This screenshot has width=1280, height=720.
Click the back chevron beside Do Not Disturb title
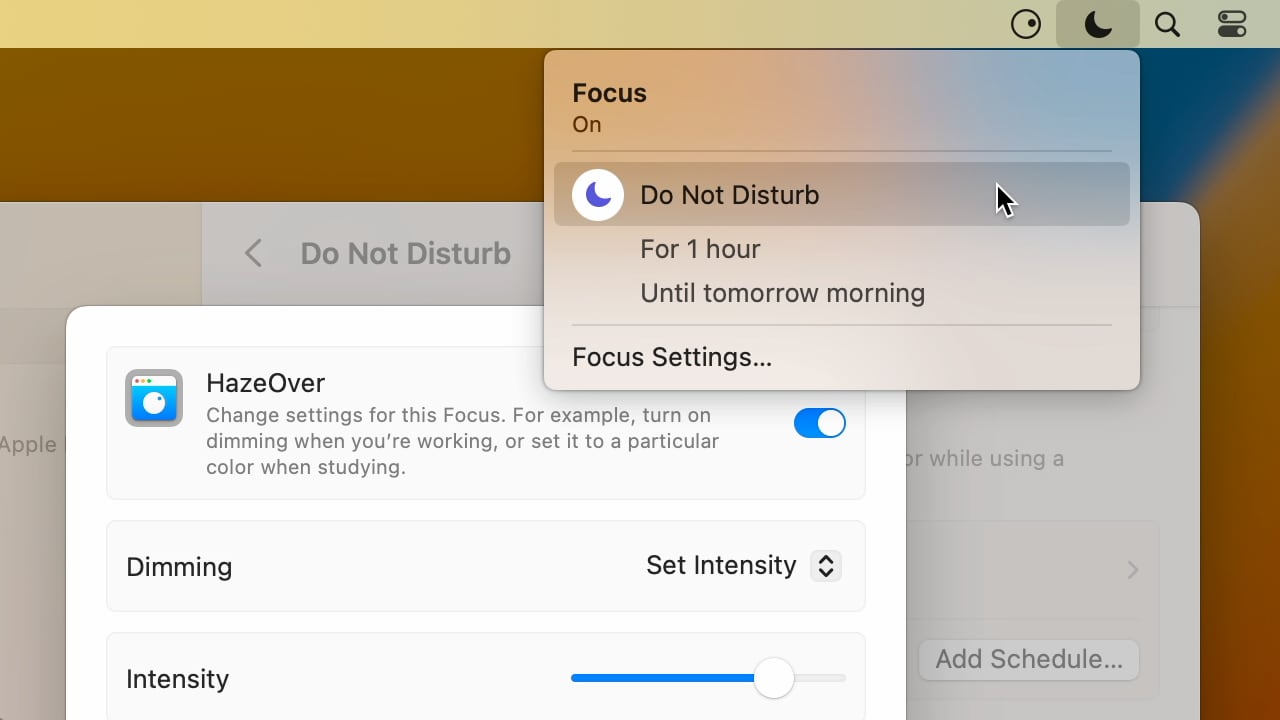[253, 253]
